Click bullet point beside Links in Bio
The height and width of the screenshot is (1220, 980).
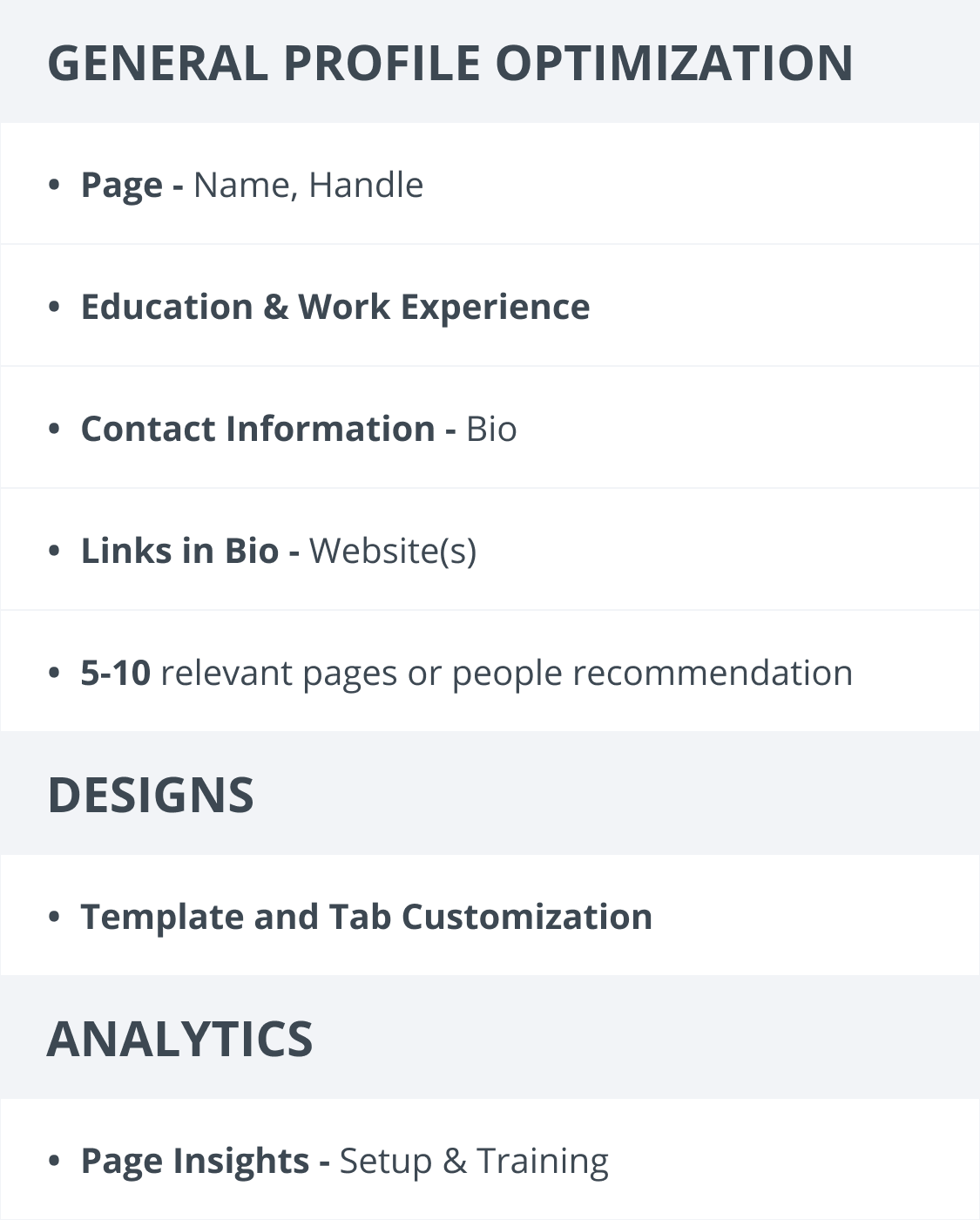pyautogui.click(x=55, y=551)
